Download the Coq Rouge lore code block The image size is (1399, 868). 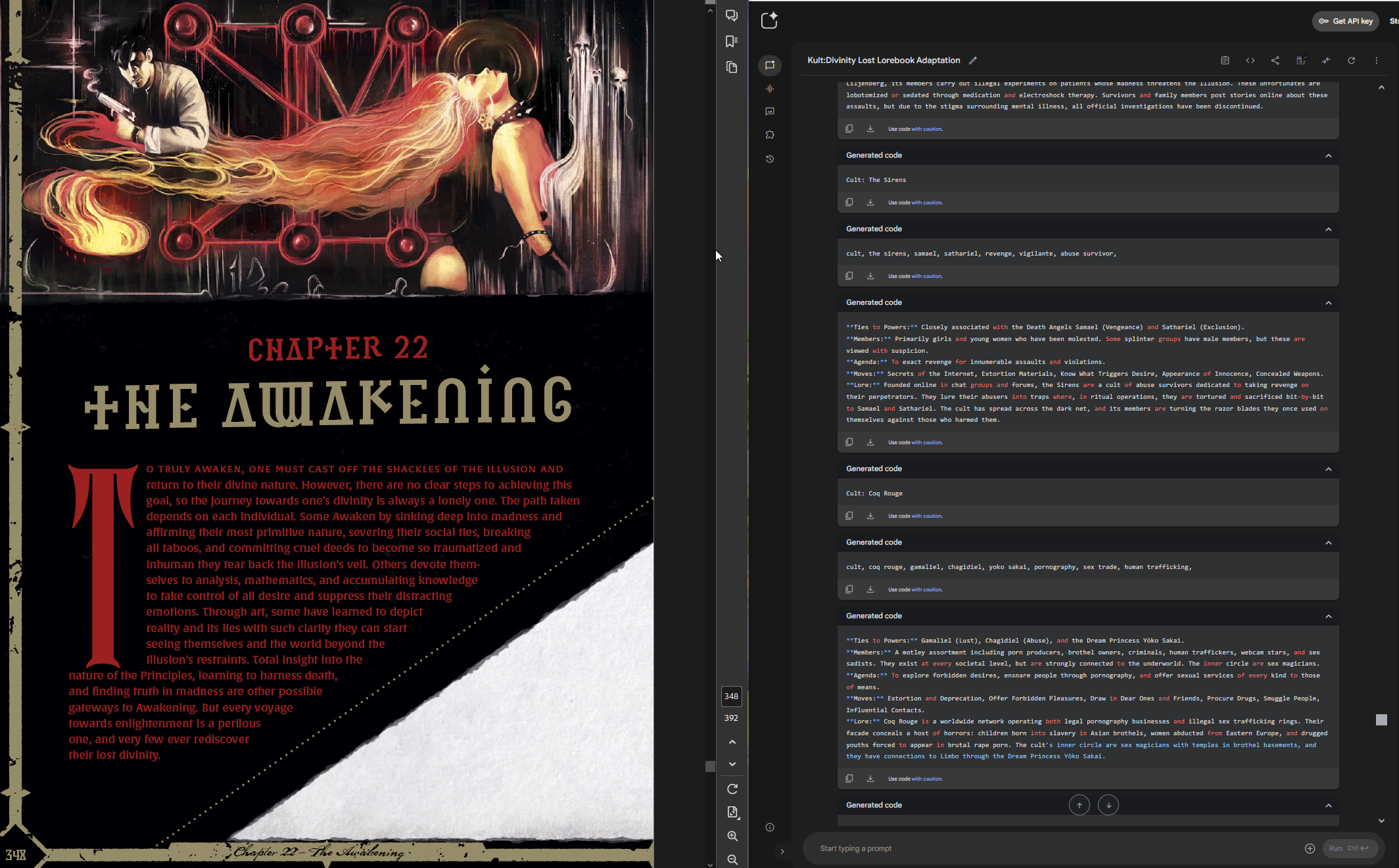click(x=870, y=779)
